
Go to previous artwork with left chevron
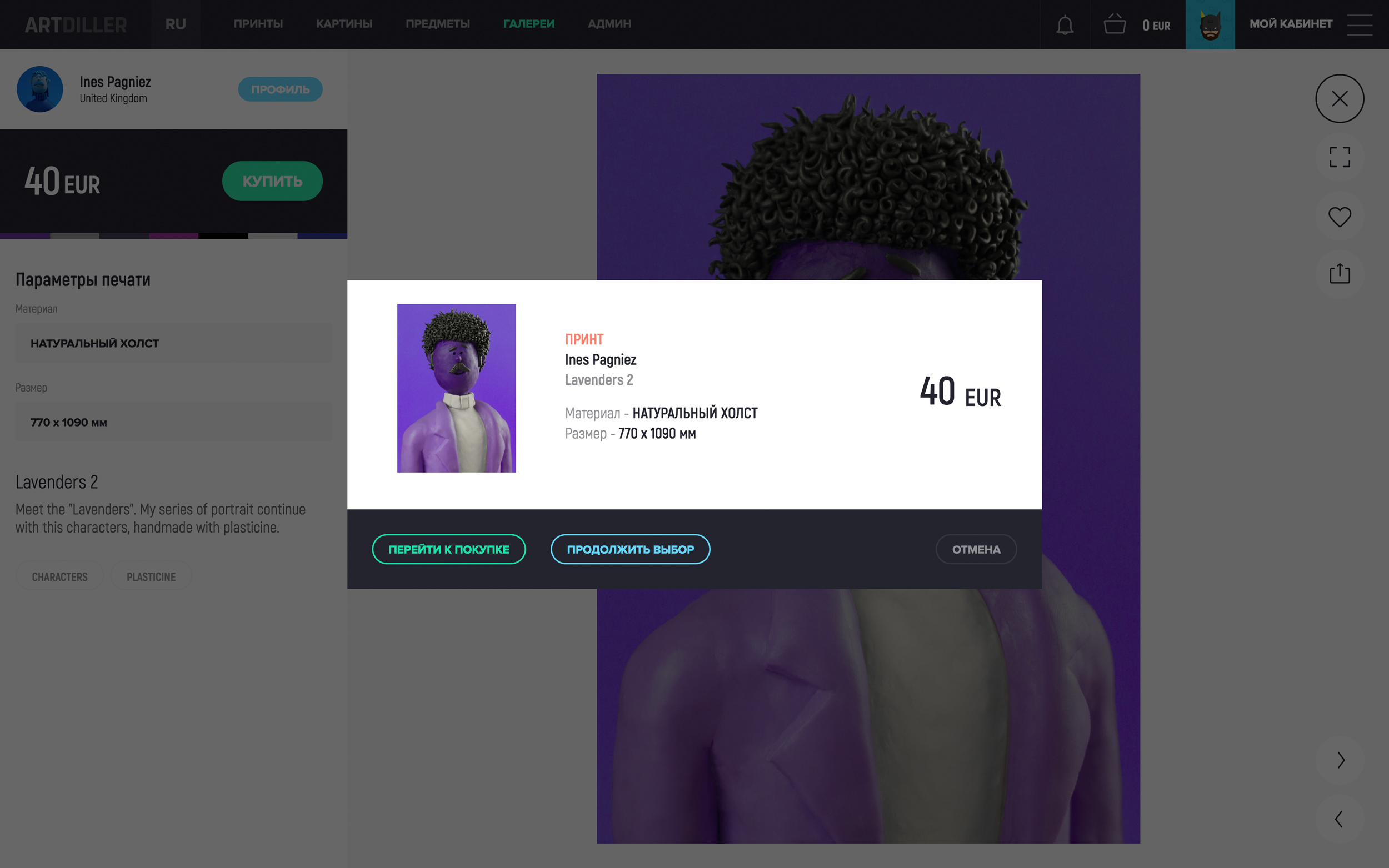pos(1340,819)
